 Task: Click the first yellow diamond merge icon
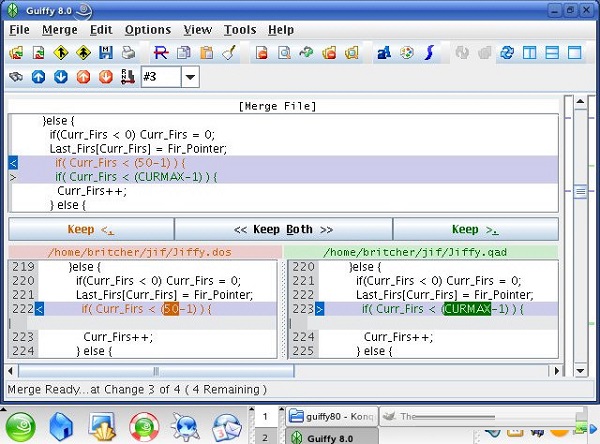pyautogui.click(x=61, y=53)
